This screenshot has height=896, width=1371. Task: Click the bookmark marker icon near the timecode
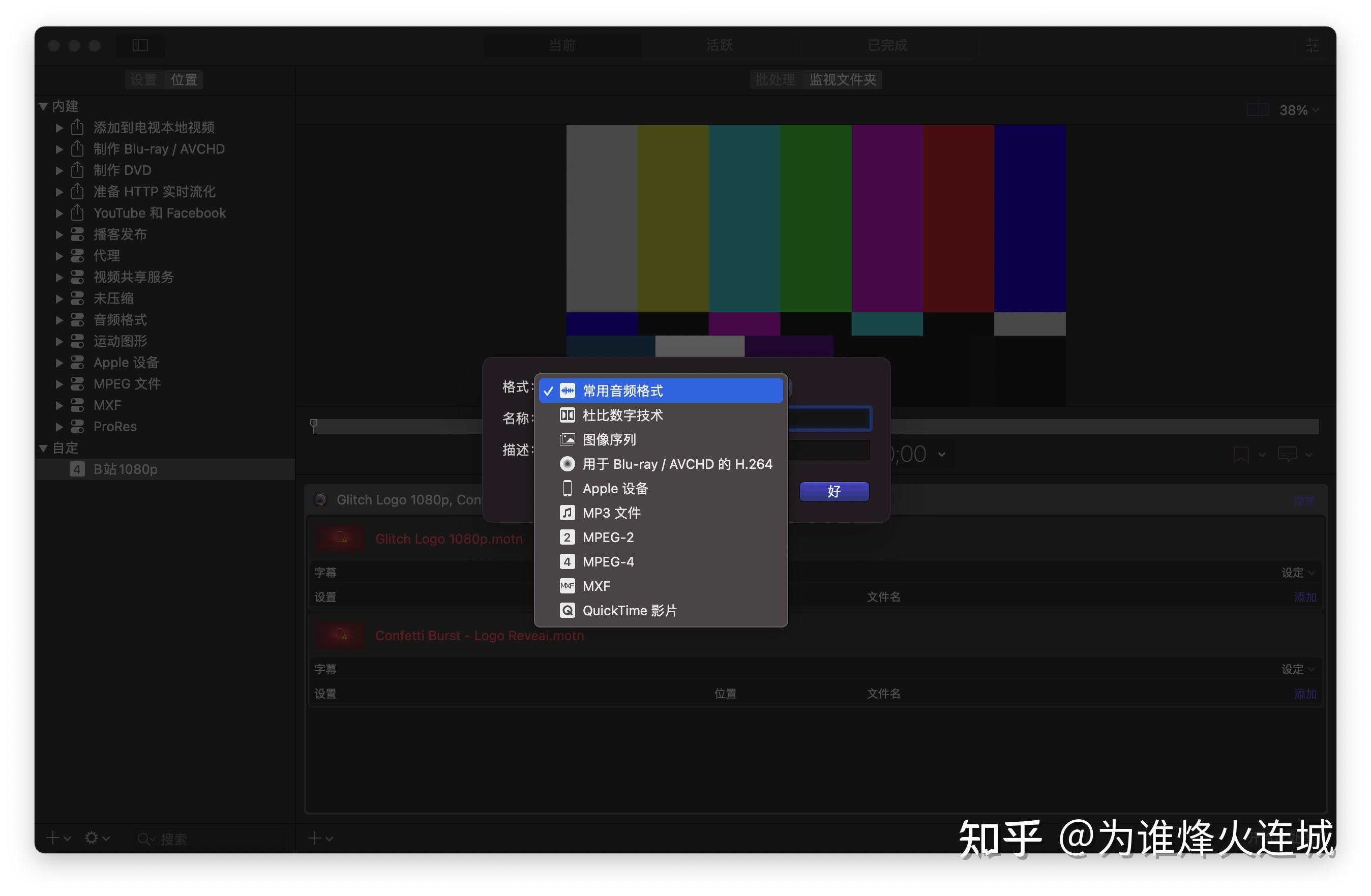(x=1242, y=455)
